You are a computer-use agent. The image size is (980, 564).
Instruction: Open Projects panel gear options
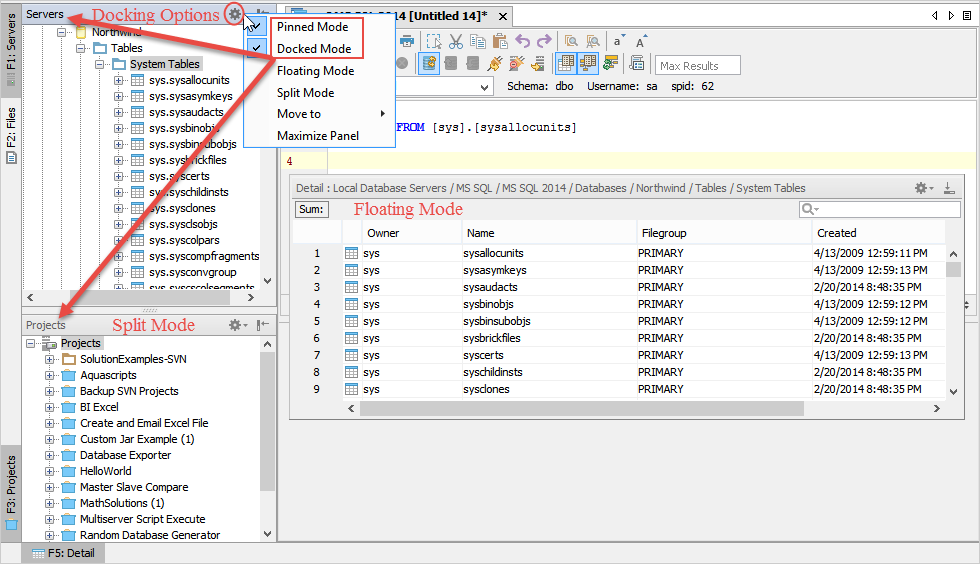(238, 325)
